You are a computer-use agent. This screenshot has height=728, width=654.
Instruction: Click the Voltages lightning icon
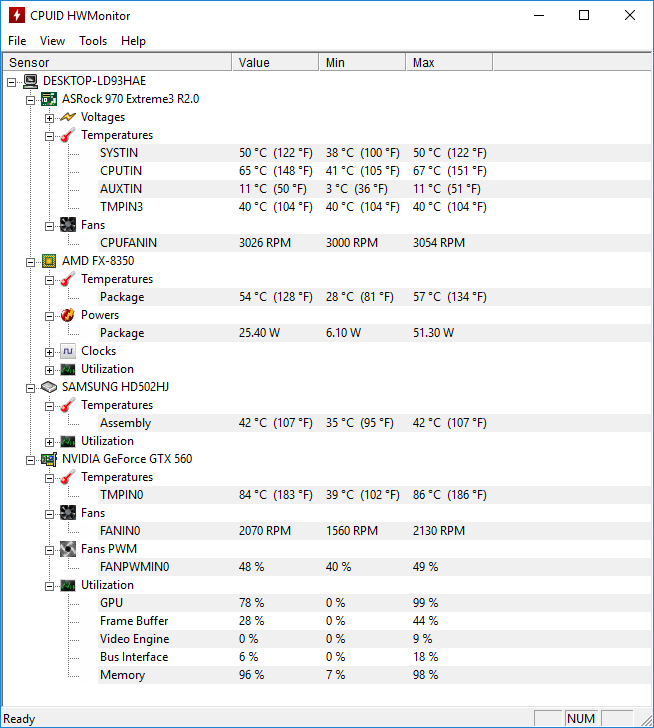click(x=68, y=117)
